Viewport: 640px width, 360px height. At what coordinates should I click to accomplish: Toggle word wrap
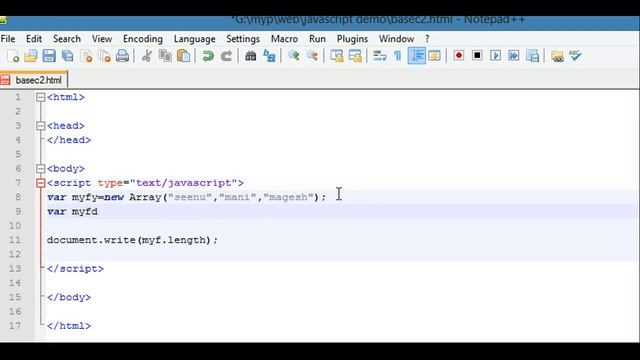pyautogui.click(x=380, y=56)
